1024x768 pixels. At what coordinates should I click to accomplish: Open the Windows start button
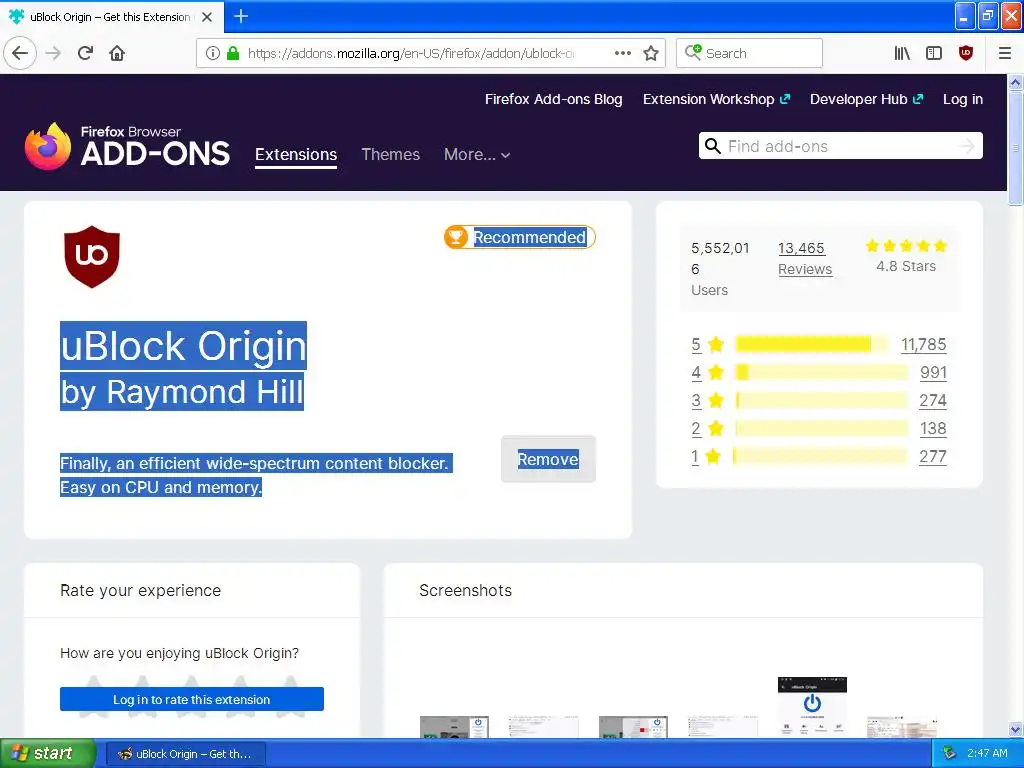48,753
